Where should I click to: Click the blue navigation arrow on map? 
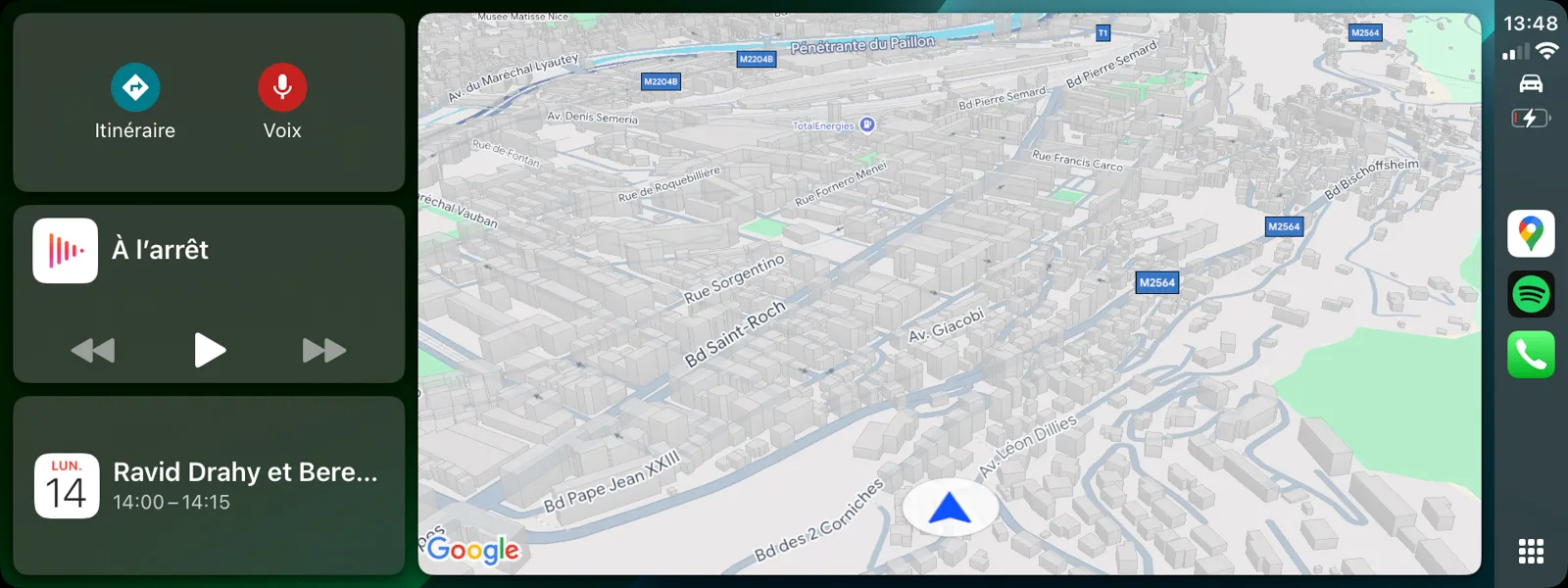point(949,509)
